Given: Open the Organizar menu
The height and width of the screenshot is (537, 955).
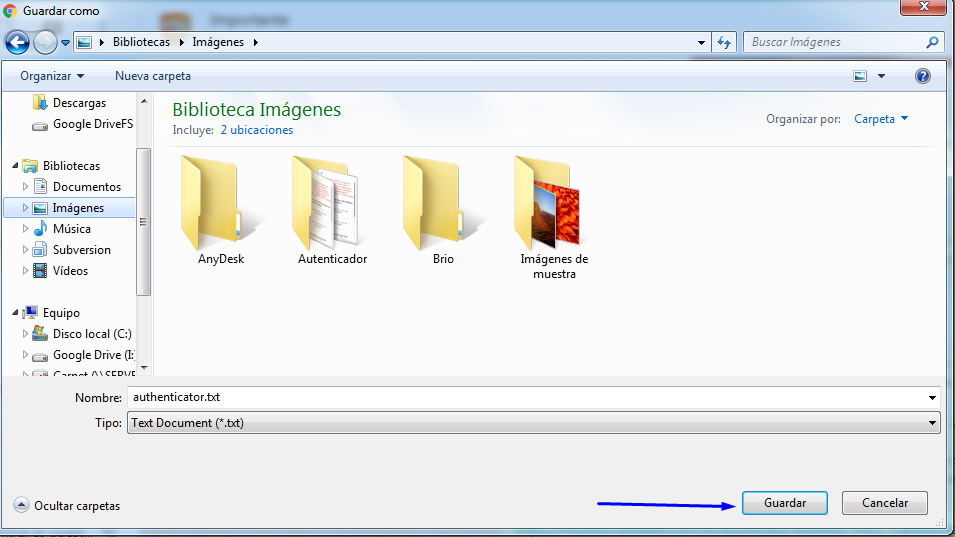Looking at the screenshot, I should pos(52,76).
